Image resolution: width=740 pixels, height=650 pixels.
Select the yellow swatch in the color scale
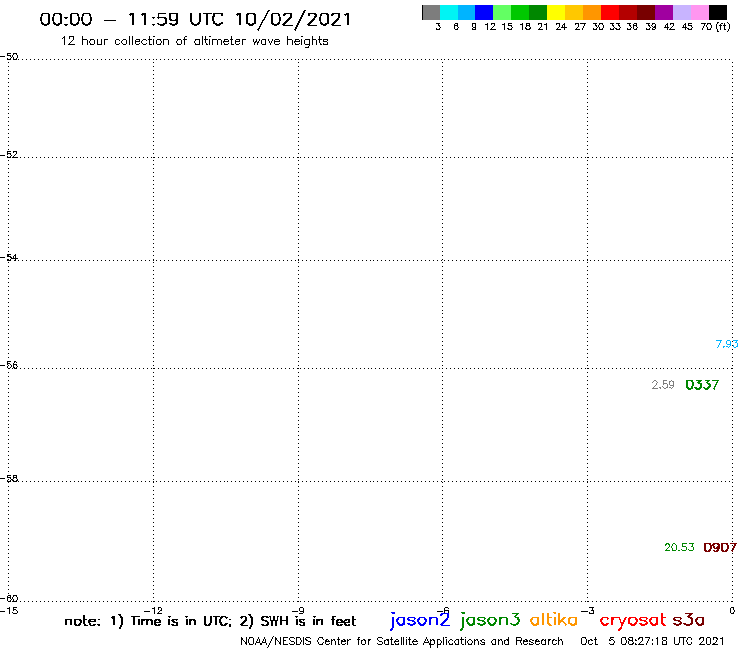click(556, 13)
